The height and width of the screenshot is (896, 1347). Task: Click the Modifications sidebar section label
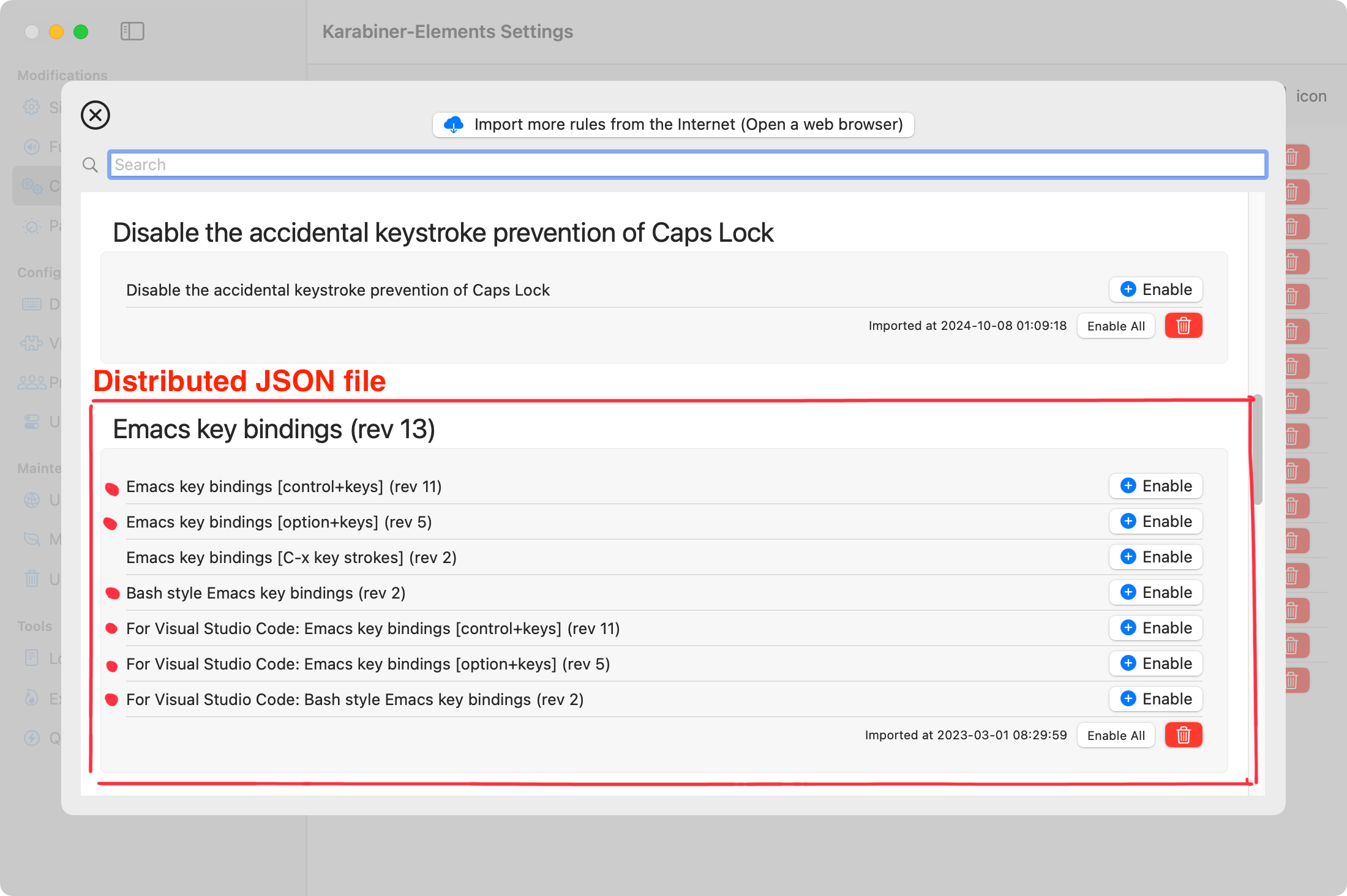[62, 75]
